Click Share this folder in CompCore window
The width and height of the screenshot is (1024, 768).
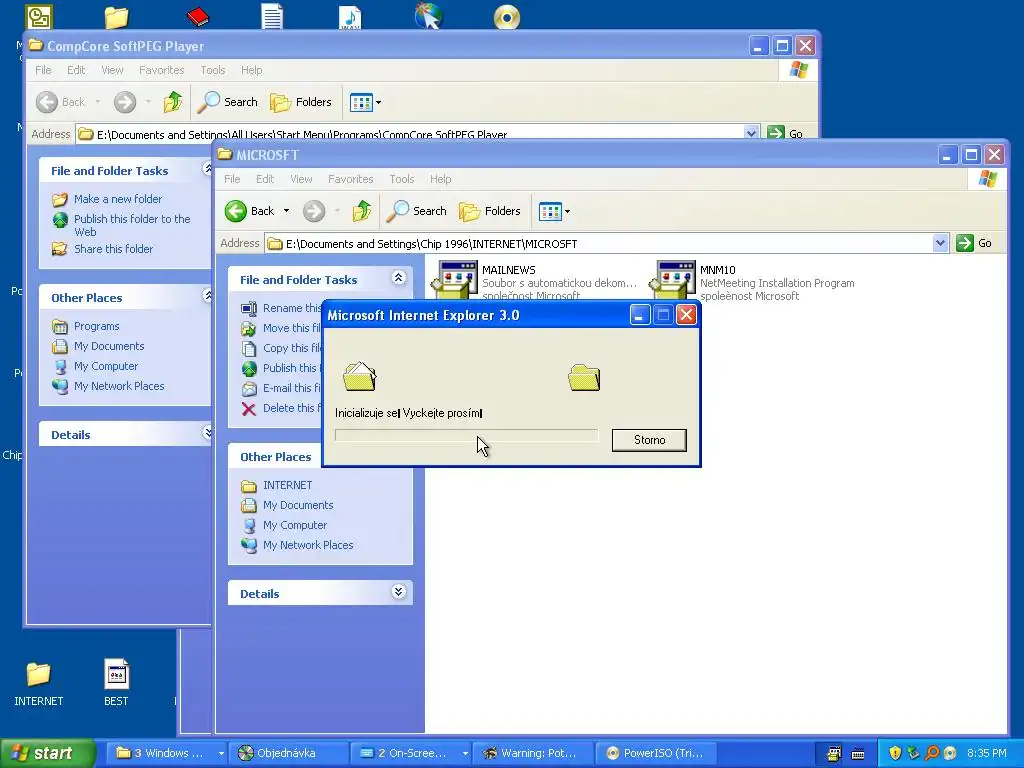[113, 249]
